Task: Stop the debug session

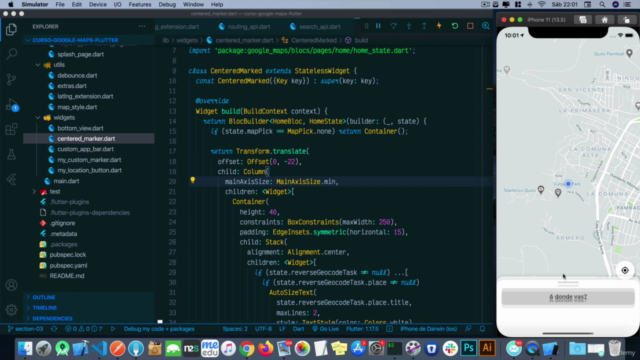Action: coord(470,26)
